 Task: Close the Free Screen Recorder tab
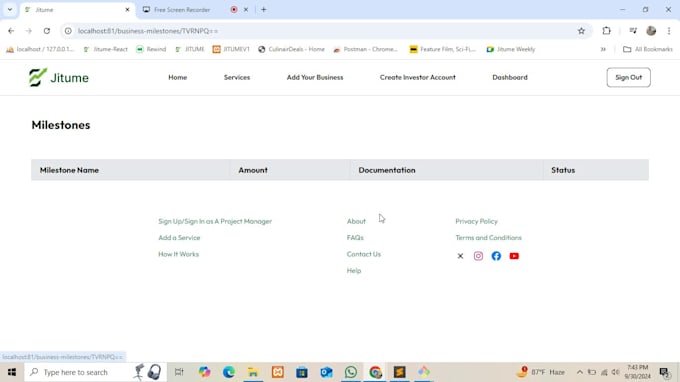coord(246,10)
